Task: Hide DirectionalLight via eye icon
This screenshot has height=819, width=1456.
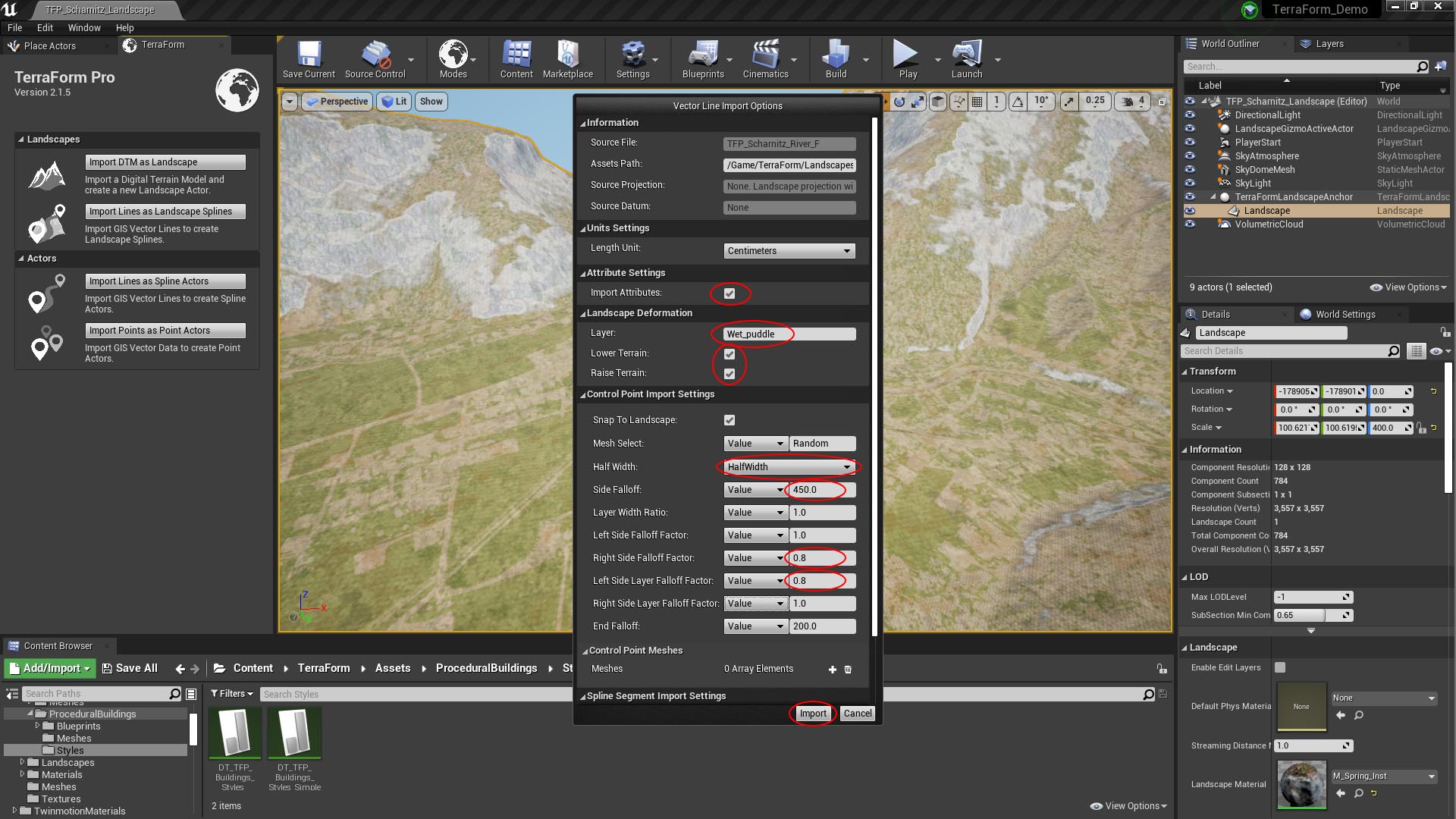Action: click(1190, 115)
